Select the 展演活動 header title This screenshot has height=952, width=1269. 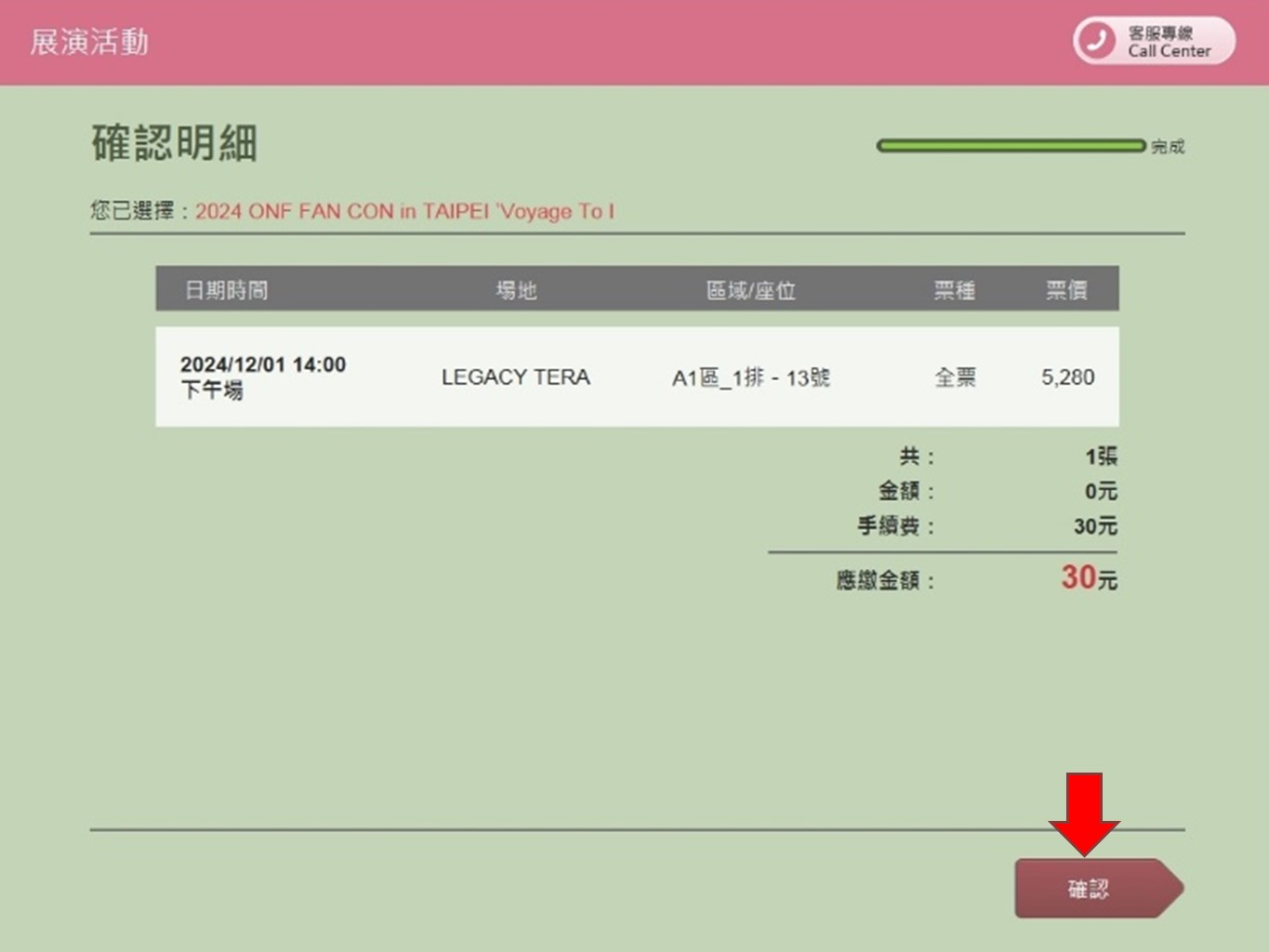pyautogui.click(x=89, y=42)
